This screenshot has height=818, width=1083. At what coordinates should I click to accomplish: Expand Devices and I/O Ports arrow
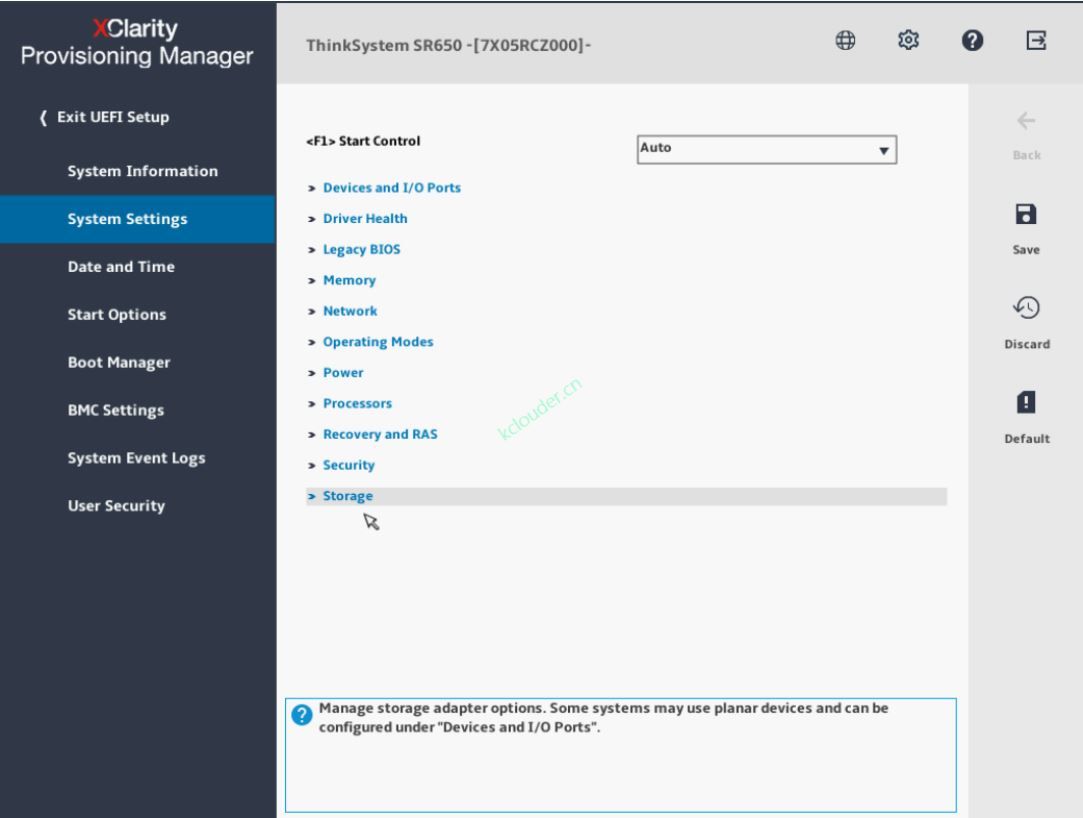pyautogui.click(x=312, y=188)
